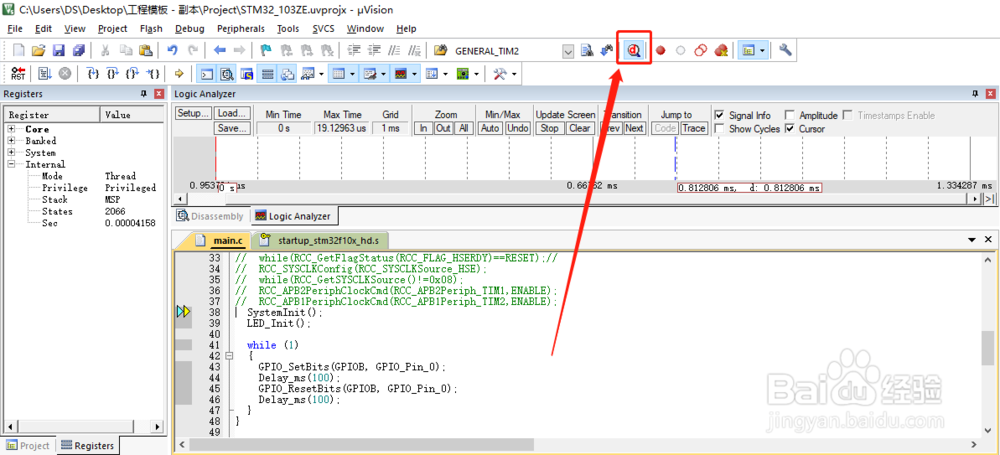
Task: Click the Min/Max Auto button
Action: pyautogui.click(x=490, y=128)
